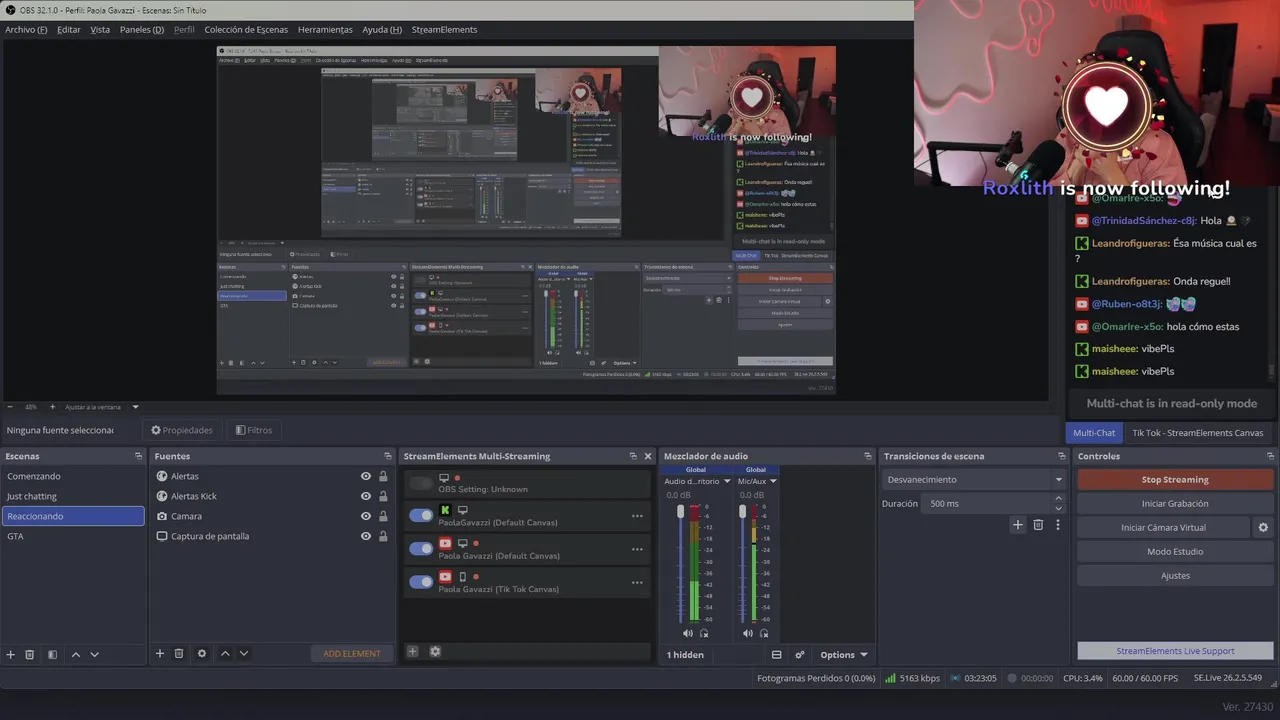Open StreamElements Live Support link
The image size is (1280, 720).
pyautogui.click(x=1175, y=651)
